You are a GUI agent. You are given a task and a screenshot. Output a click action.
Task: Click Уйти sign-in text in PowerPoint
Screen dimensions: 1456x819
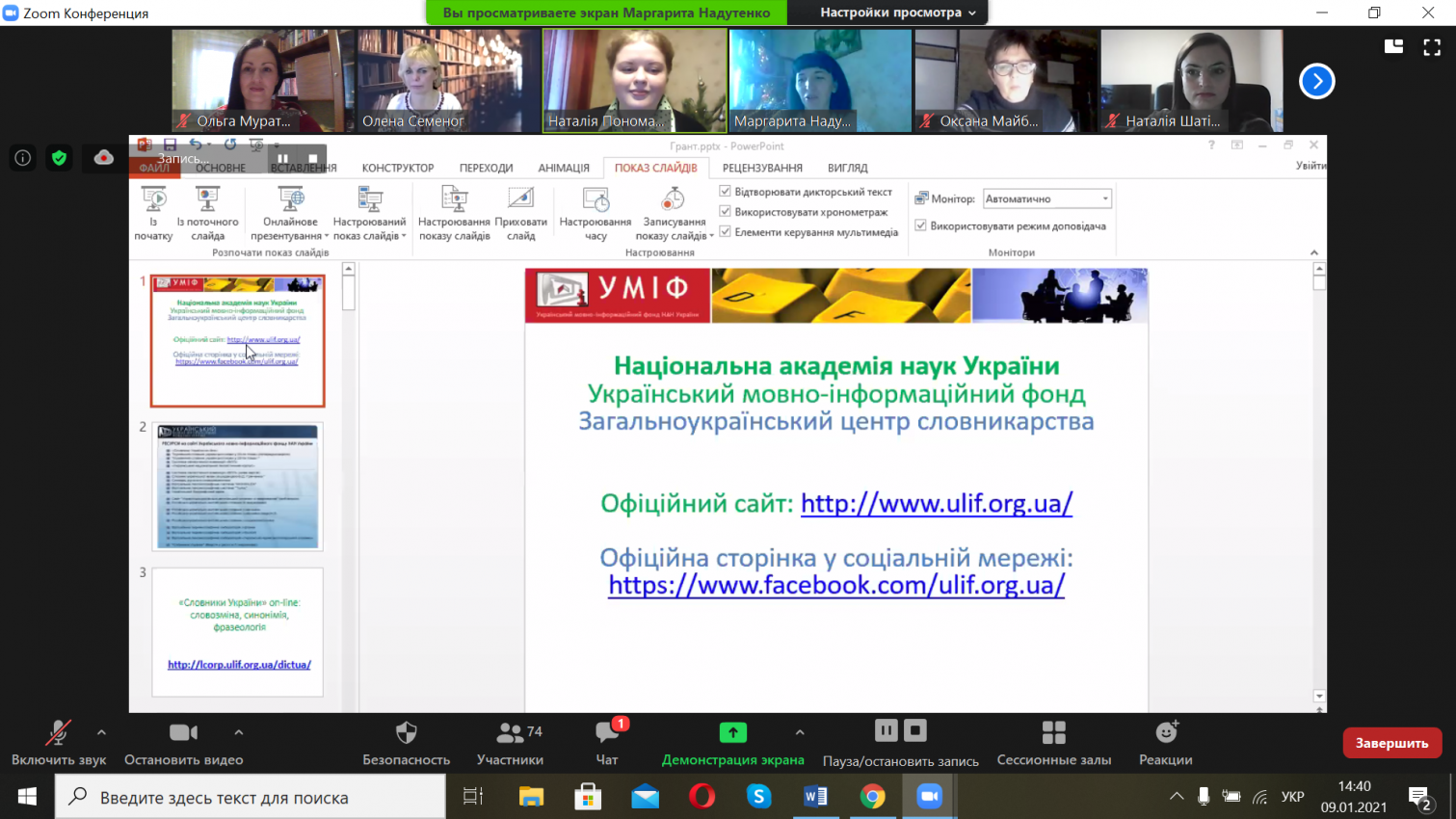pos(1310,166)
